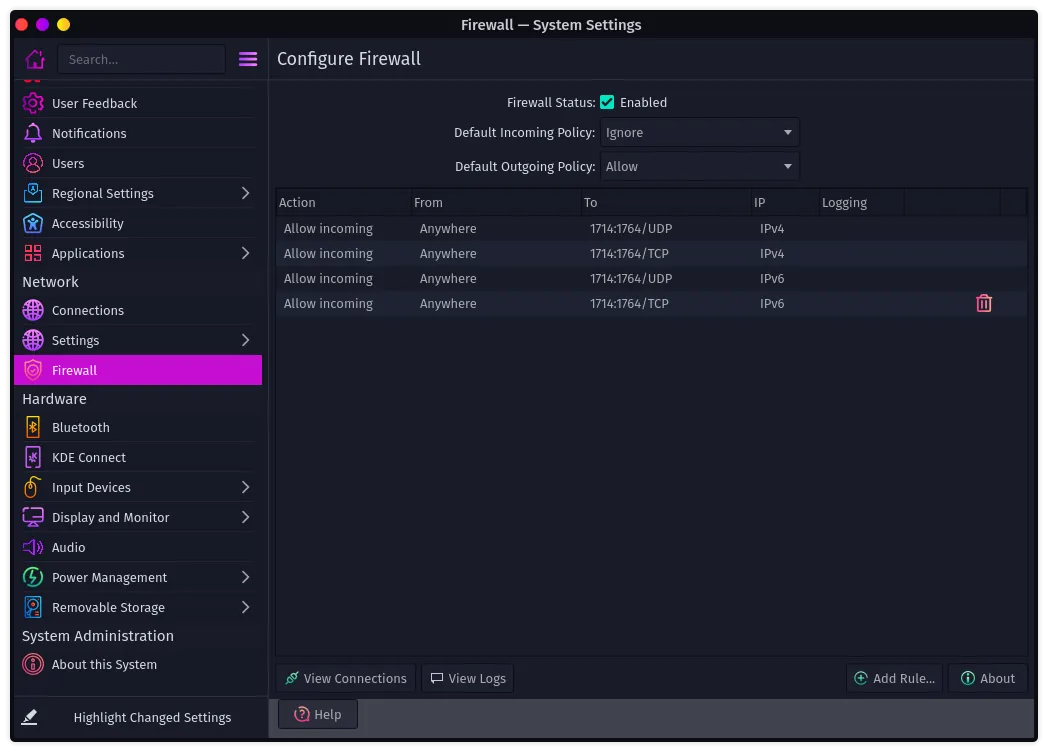The height and width of the screenshot is (752, 1048).
Task: Open the Connections settings page
Action: pyautogui.click(x=138, y=310)
